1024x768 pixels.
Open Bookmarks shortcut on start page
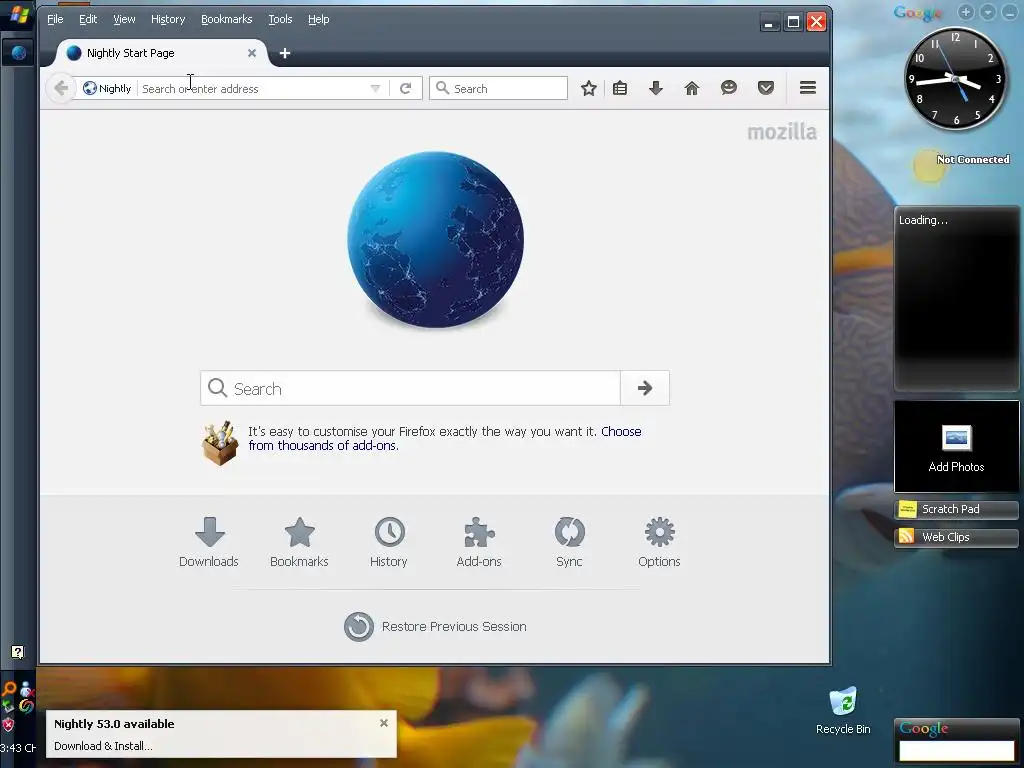click(x=299, y=542)
